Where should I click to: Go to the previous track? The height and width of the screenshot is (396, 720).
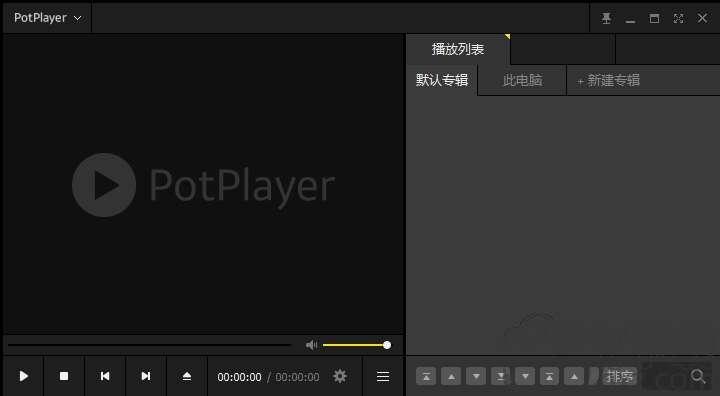point(105,376)
